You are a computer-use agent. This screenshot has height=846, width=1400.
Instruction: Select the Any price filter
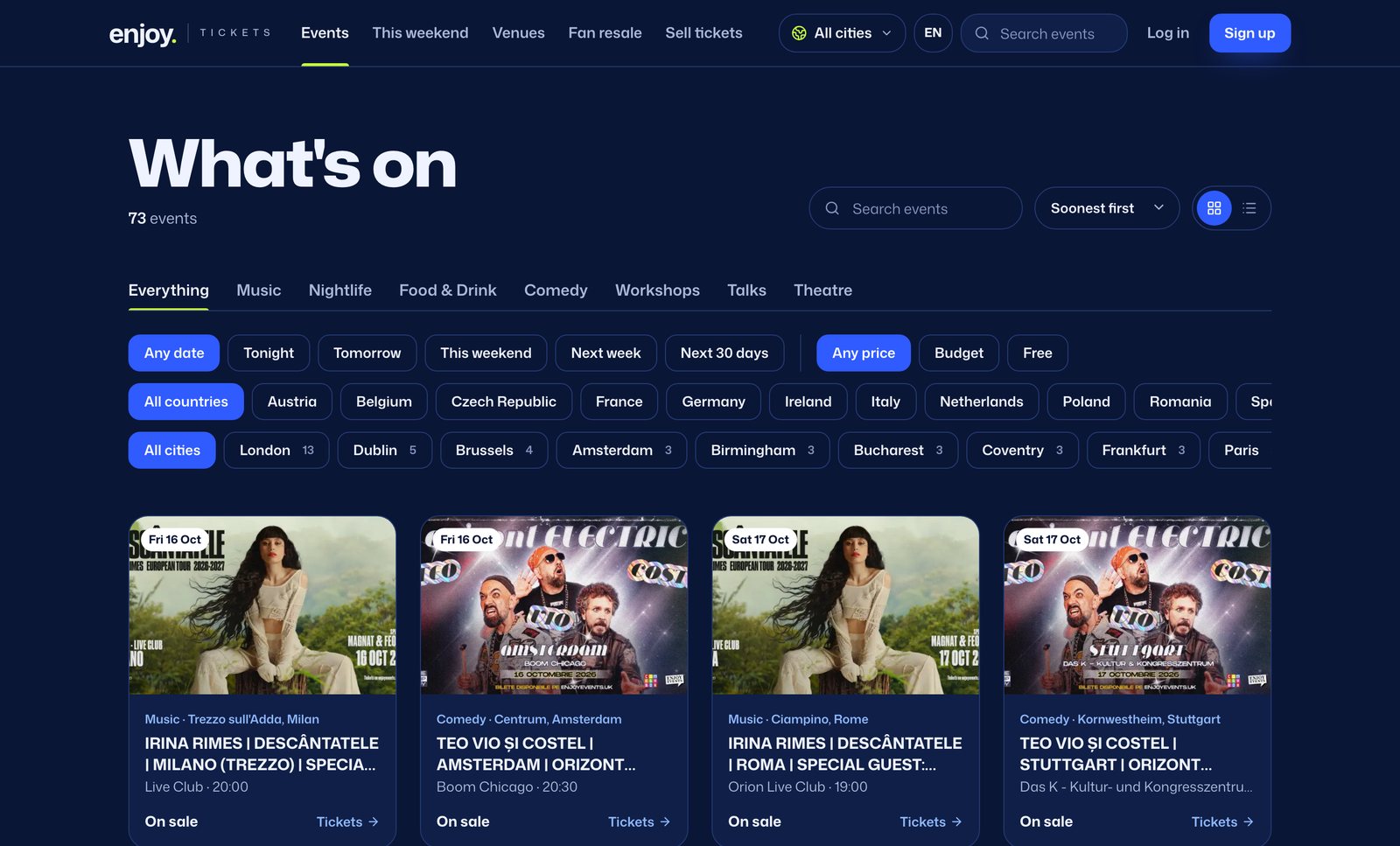coord(864,353)
